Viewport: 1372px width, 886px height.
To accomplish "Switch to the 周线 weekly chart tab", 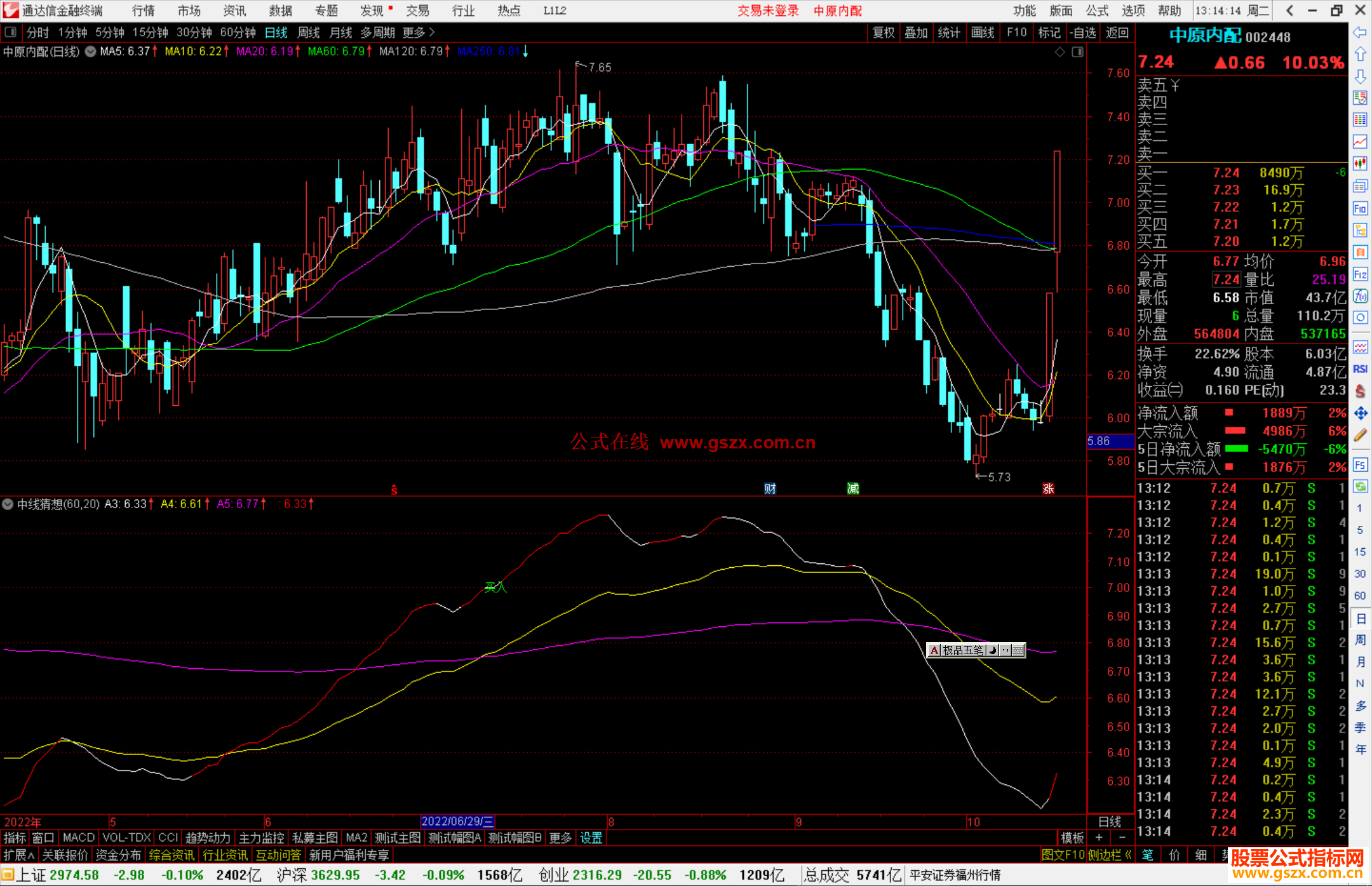I will tap(308, 32).
